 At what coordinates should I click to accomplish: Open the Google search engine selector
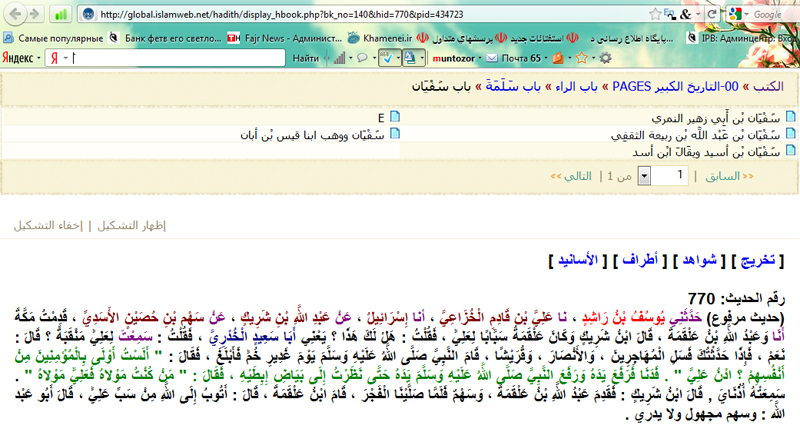click(737, 14)
